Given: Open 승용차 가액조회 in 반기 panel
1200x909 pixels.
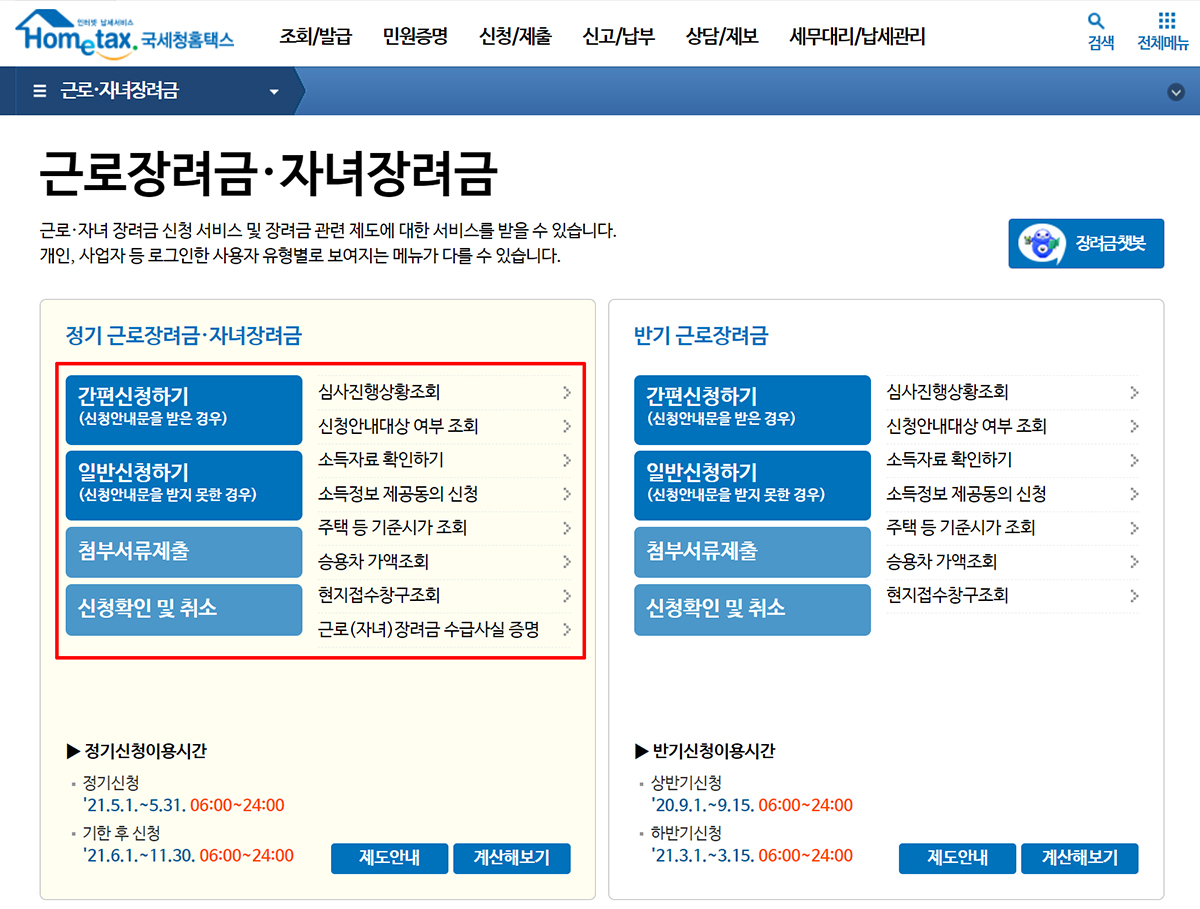Looking at the screenshot, I should coord(1013,561).
